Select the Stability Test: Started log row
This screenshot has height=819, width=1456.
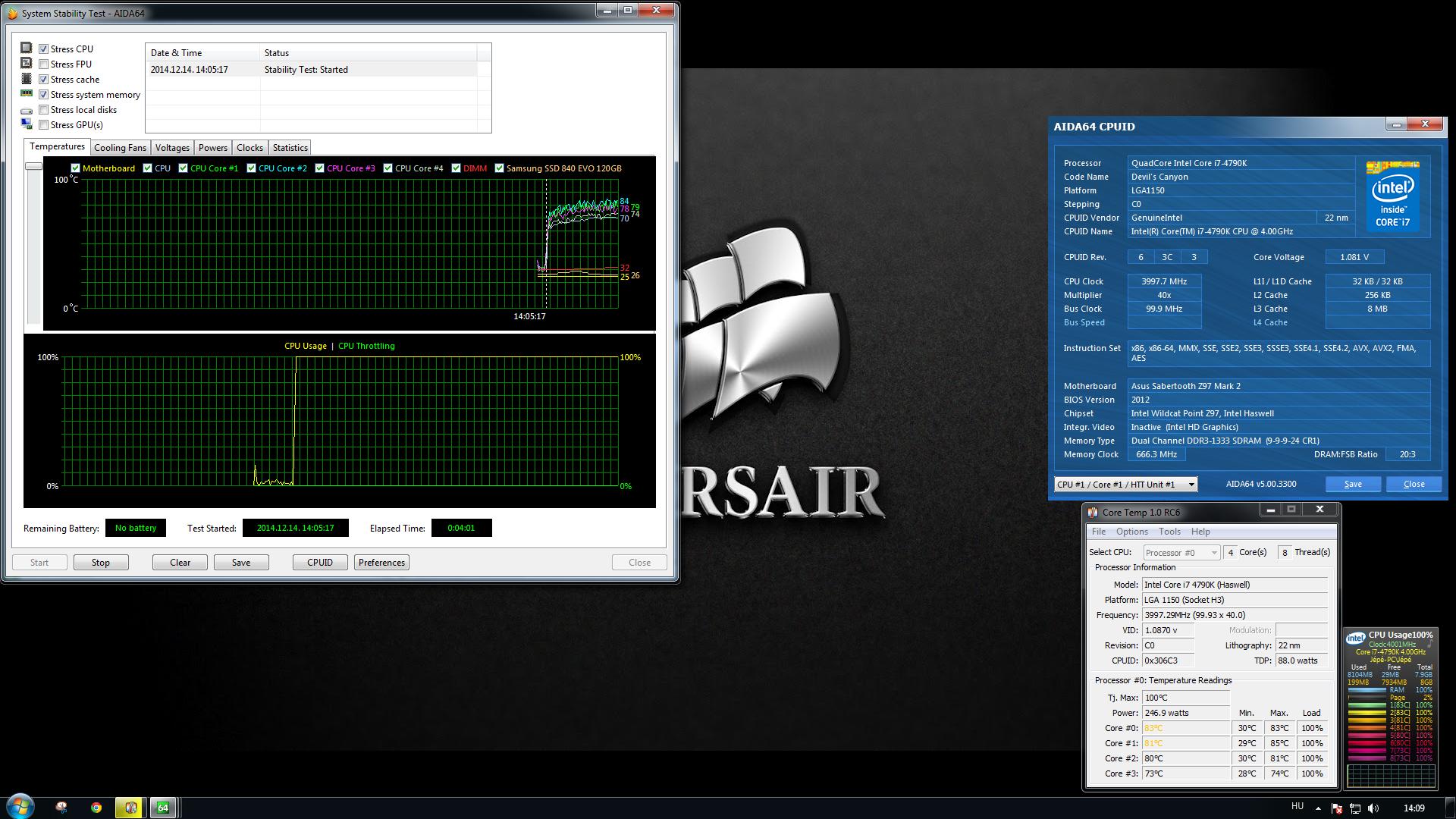click(312, 70)
